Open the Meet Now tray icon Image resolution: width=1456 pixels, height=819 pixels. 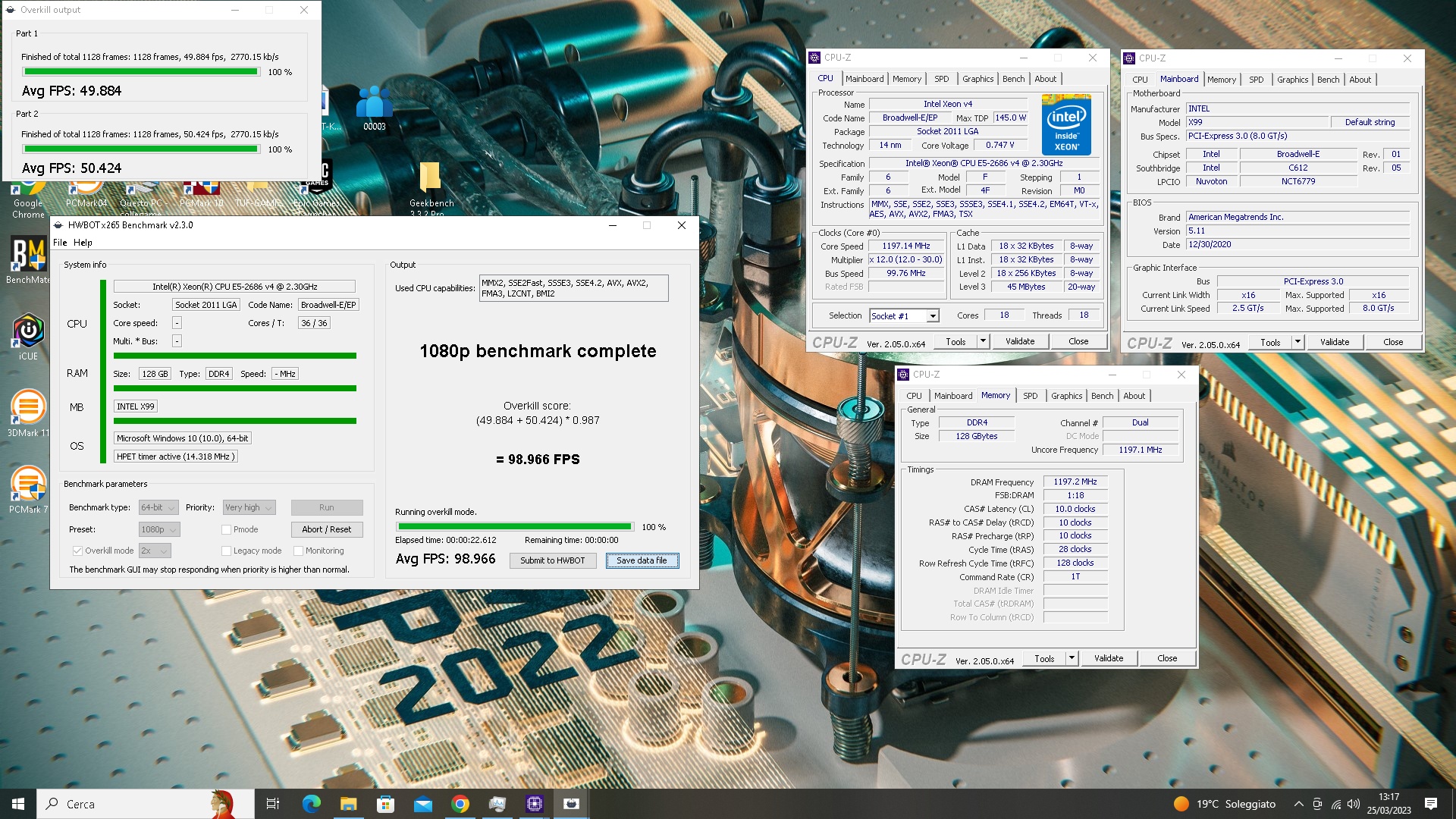click(1317, 804)
